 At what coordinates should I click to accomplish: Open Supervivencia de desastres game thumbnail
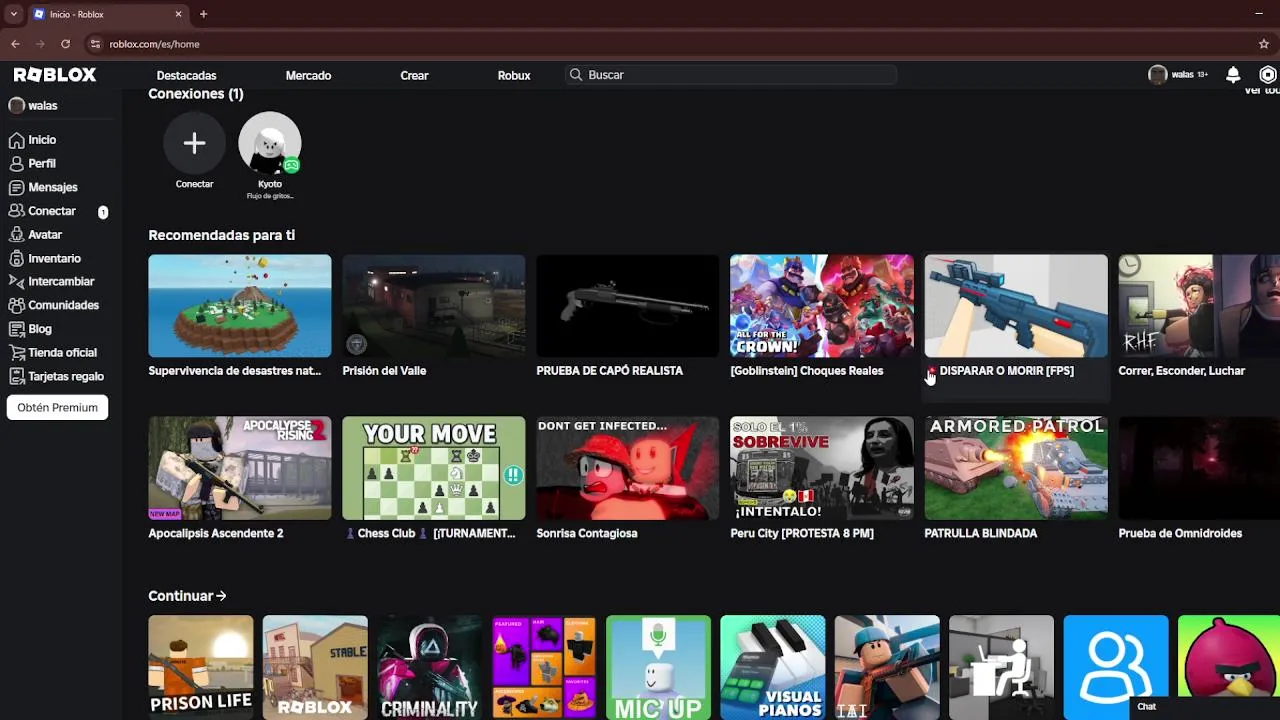pos(240,306)
